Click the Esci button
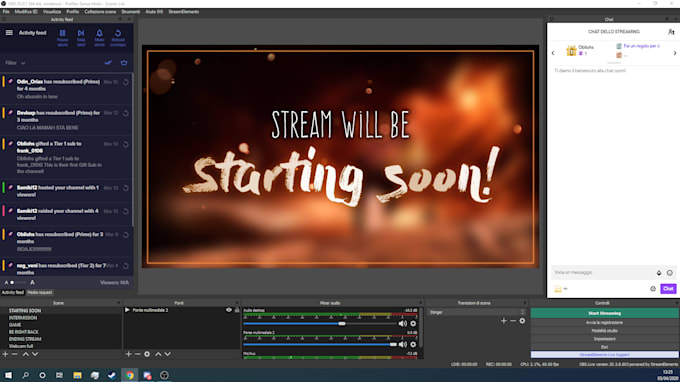The width and height of the screenshot is (680, 382). (605, 347)
